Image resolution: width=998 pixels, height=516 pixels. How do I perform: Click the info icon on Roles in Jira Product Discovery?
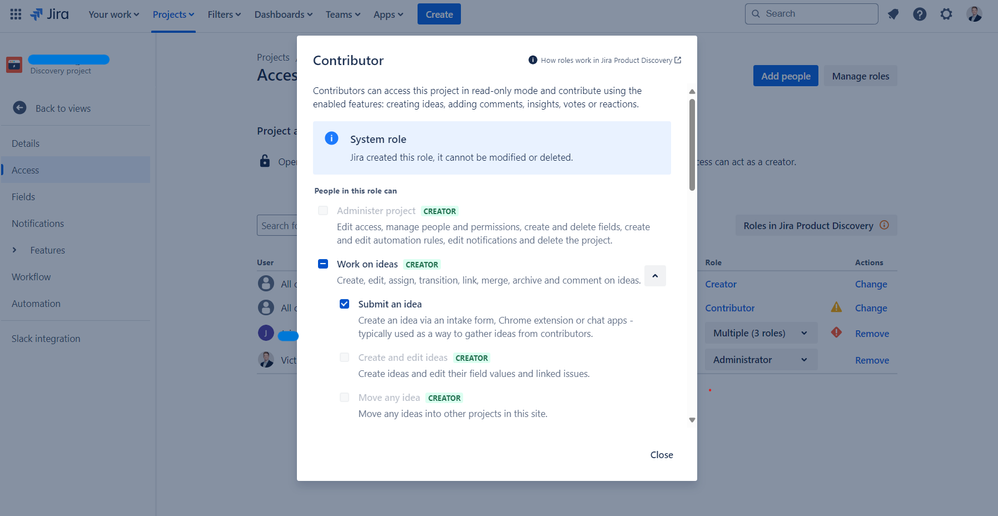point(883,225)
